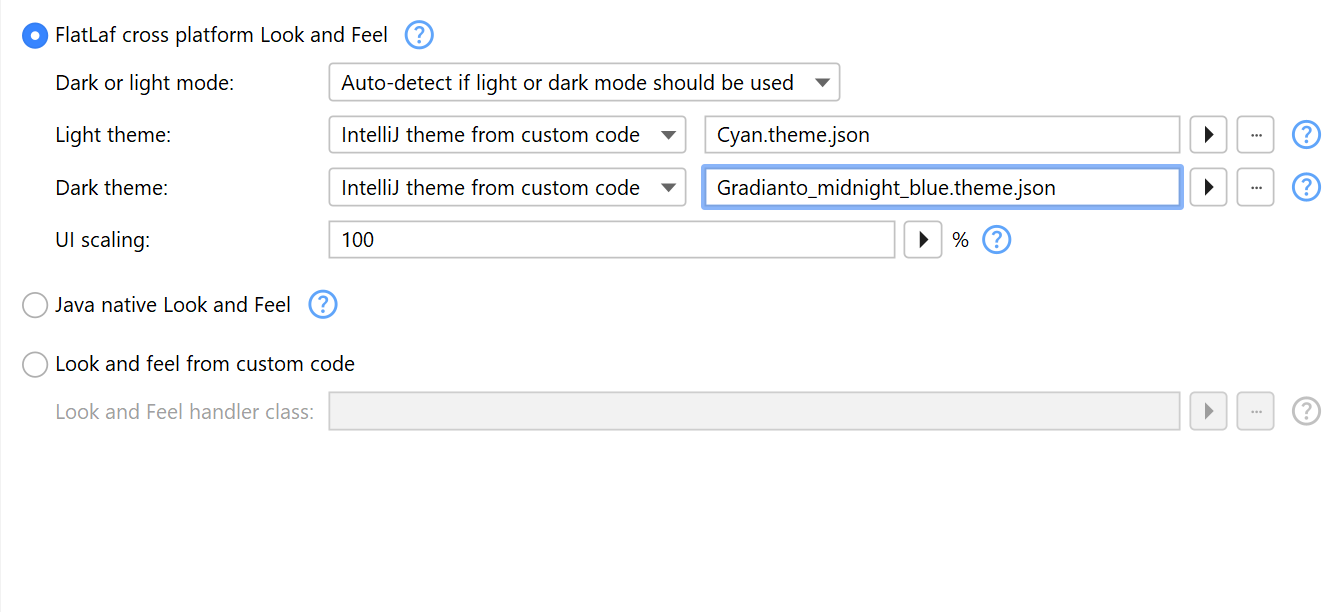Image resolution: width=1337 pixels, height=612 pixels.
Task: Focus the Gradianto_midnight_blue.theme.json field
Action: (x=942, y=187)
